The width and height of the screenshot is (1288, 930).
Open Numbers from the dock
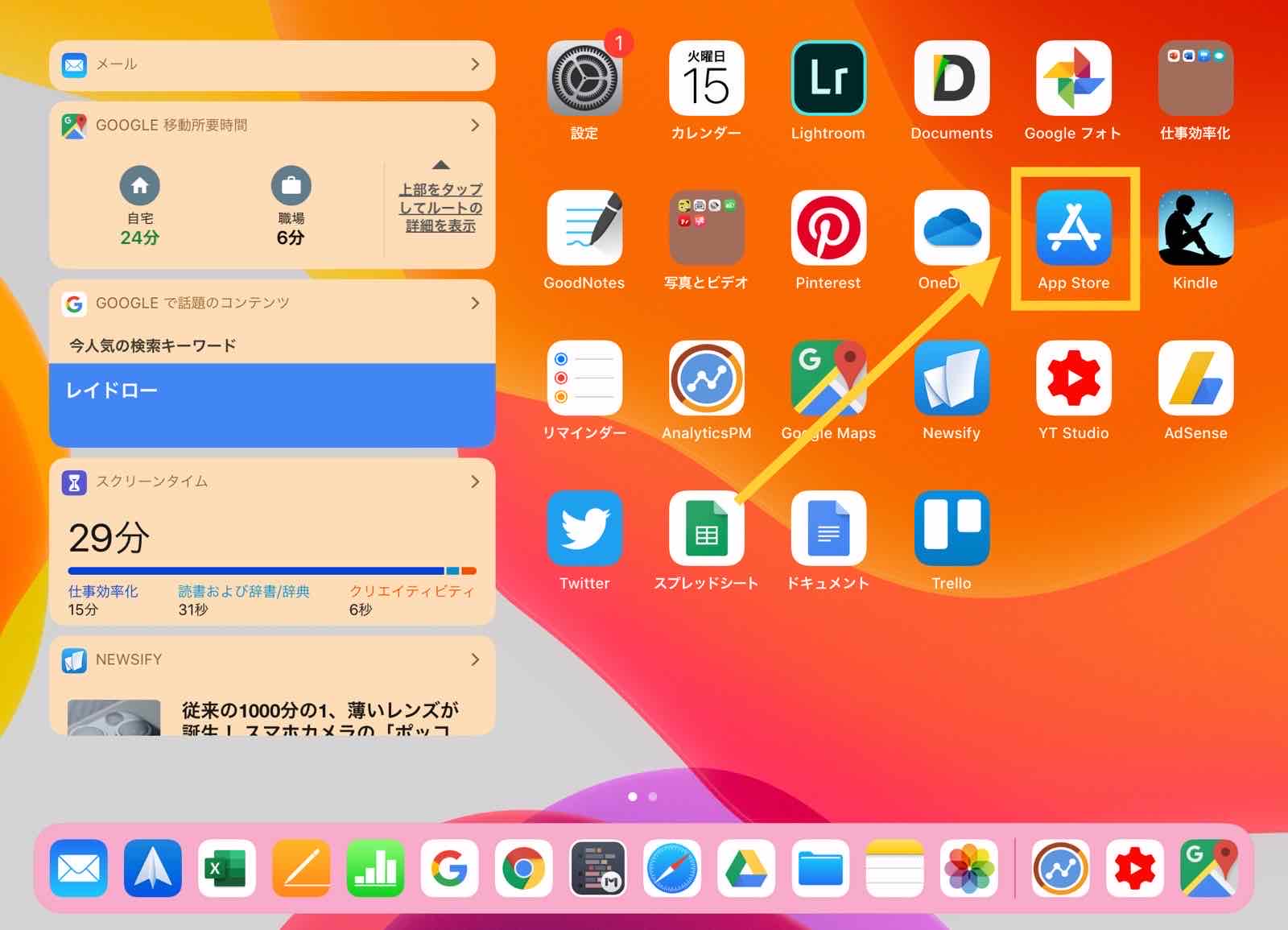(375, 868)
